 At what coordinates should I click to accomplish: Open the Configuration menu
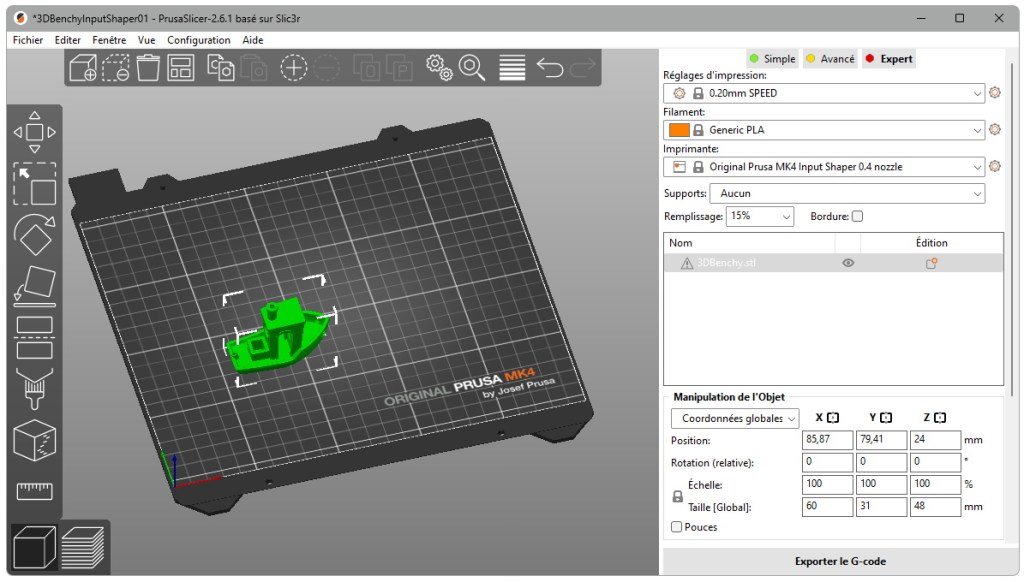pyautogui.click(x=199, y=40)
